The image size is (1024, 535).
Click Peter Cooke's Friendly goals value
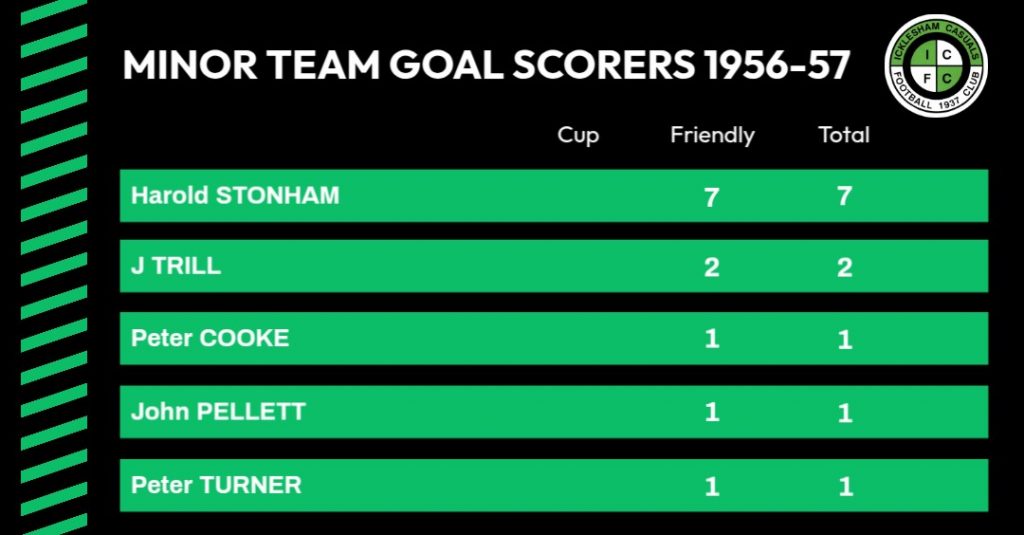(712, 339)
